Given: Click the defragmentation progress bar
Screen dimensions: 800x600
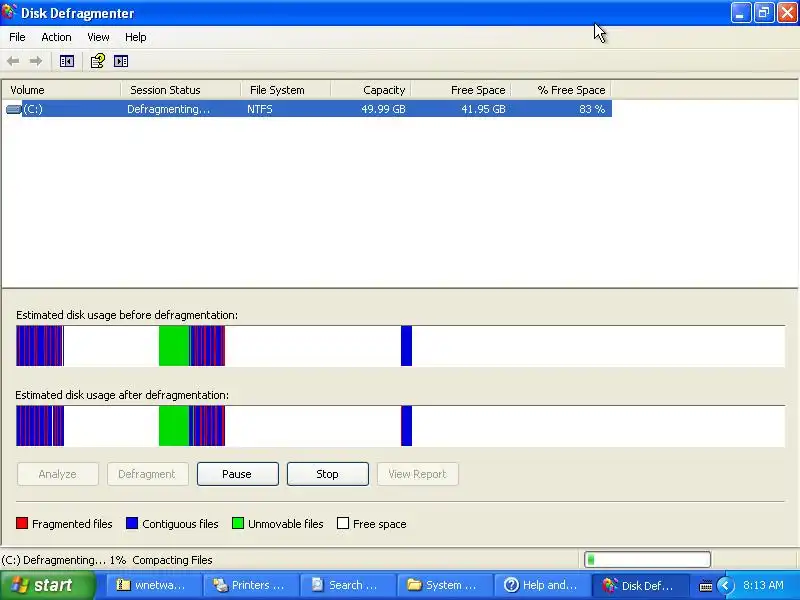Looking at the screenshot, I should click(647, 560).
